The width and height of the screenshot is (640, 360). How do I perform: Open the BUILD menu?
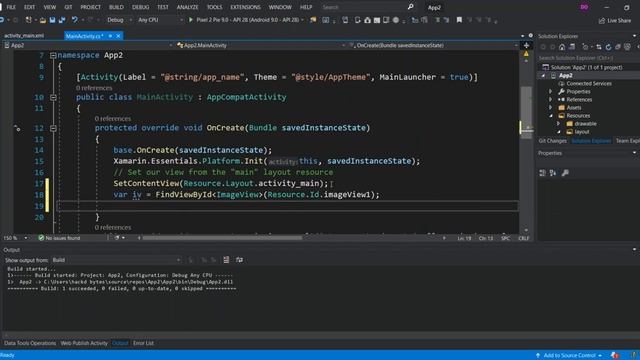pos(116,7)
